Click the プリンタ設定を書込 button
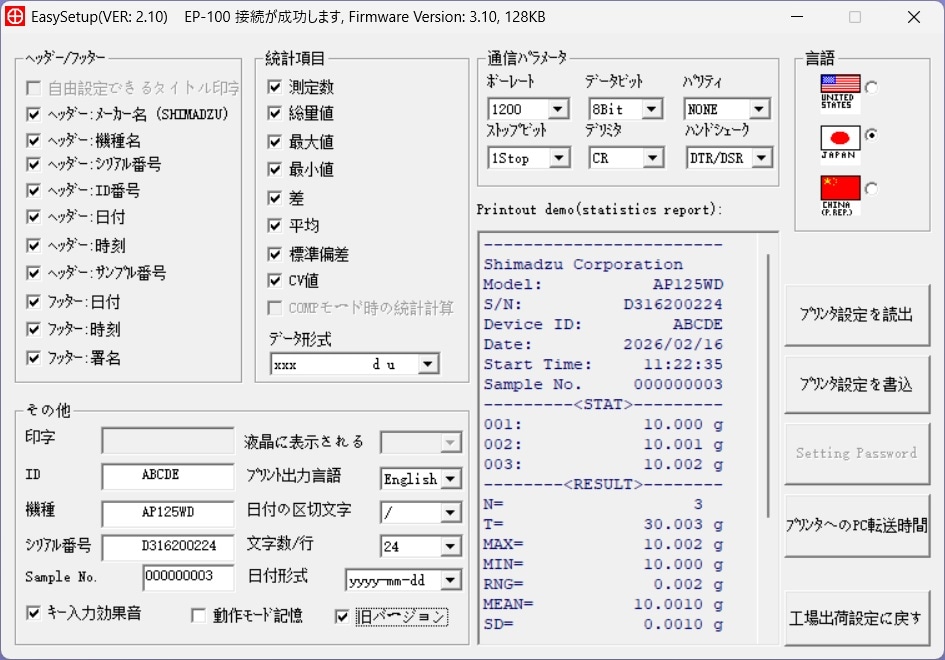Screen dimensions: 945x660 tap(856, 384)
